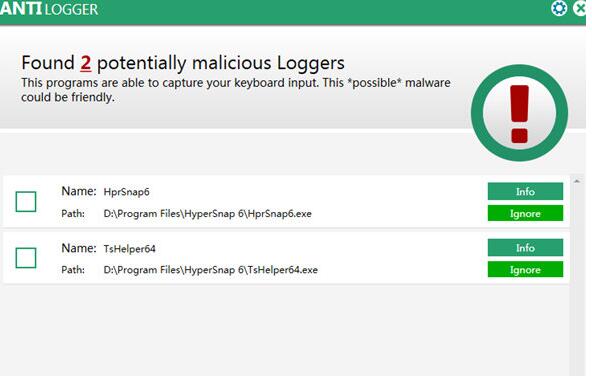Show Info for HprSnap6
The image size is (592, 376).
tap(525, 191)
